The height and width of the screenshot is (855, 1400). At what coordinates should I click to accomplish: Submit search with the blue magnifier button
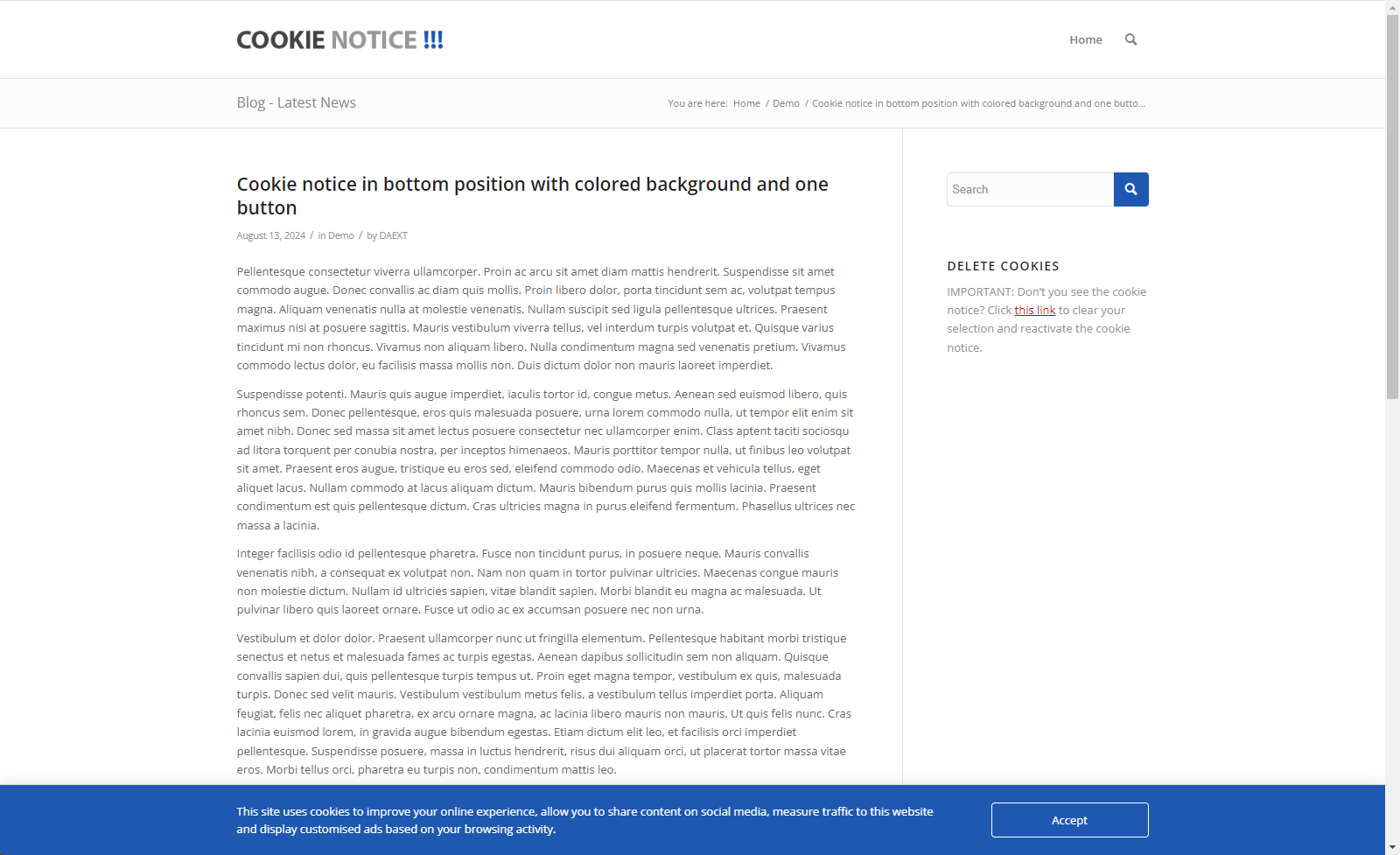[x=1130, y=189]
